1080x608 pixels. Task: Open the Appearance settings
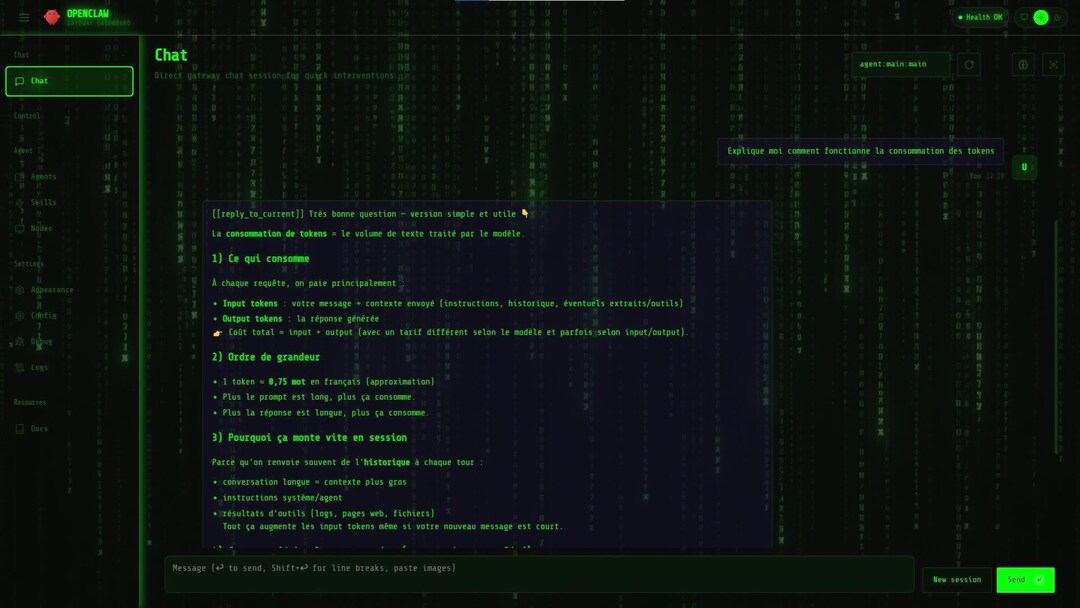tap(69, 290)
